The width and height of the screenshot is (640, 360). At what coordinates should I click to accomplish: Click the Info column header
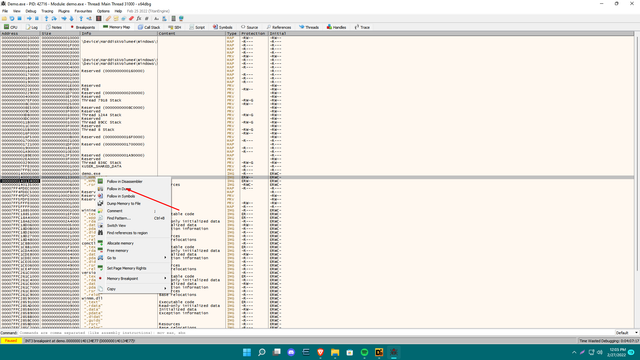point(119,33)
